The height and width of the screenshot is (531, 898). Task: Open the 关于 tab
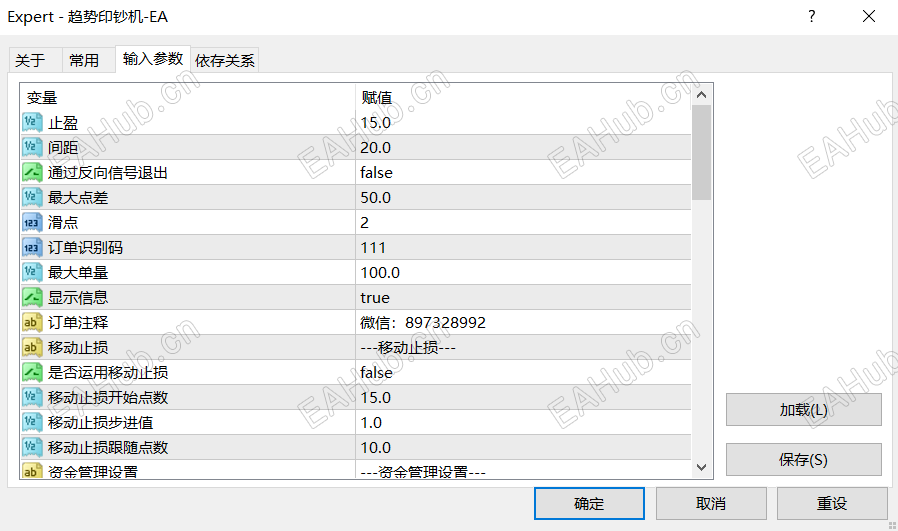[35, 60]
